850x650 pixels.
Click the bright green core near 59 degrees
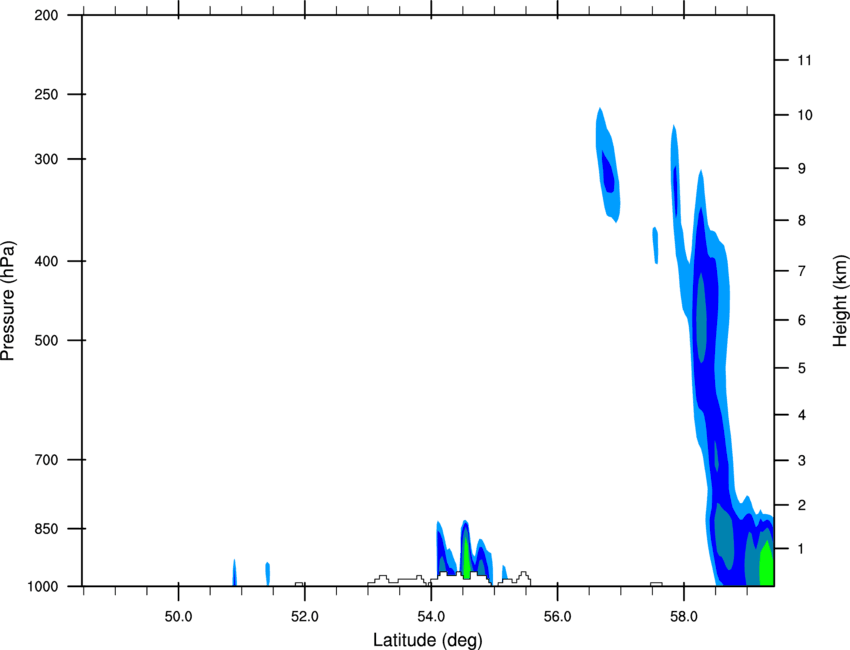coord(767,565)
